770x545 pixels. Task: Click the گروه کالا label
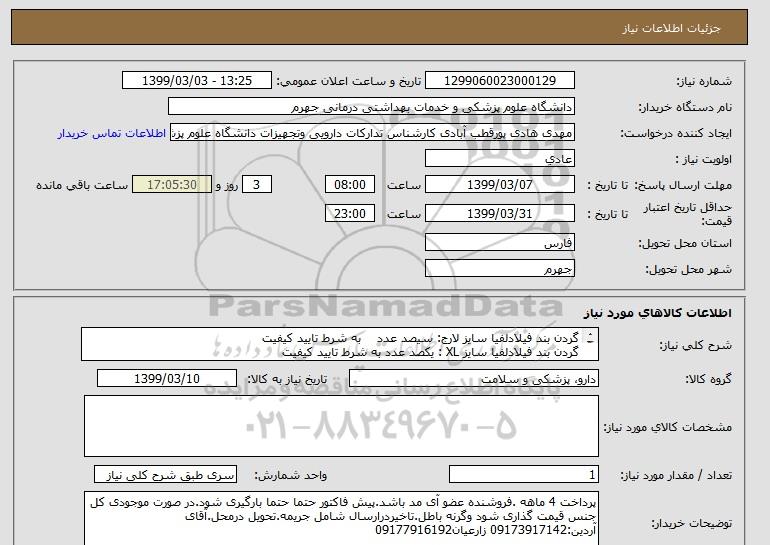click(x=709, y=379)
